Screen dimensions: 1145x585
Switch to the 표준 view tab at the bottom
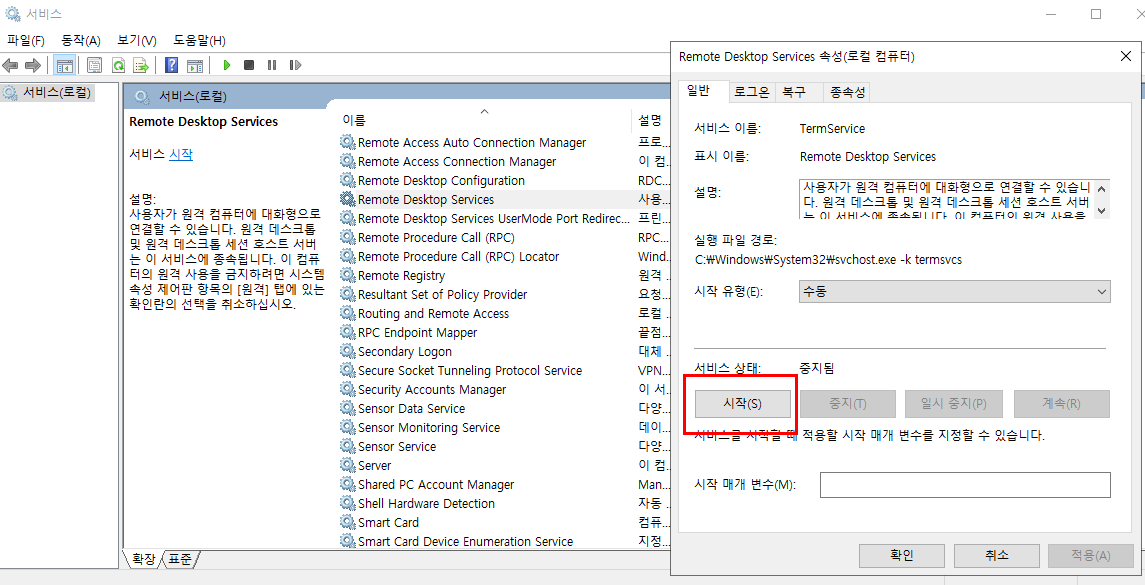tap(180, 559)
